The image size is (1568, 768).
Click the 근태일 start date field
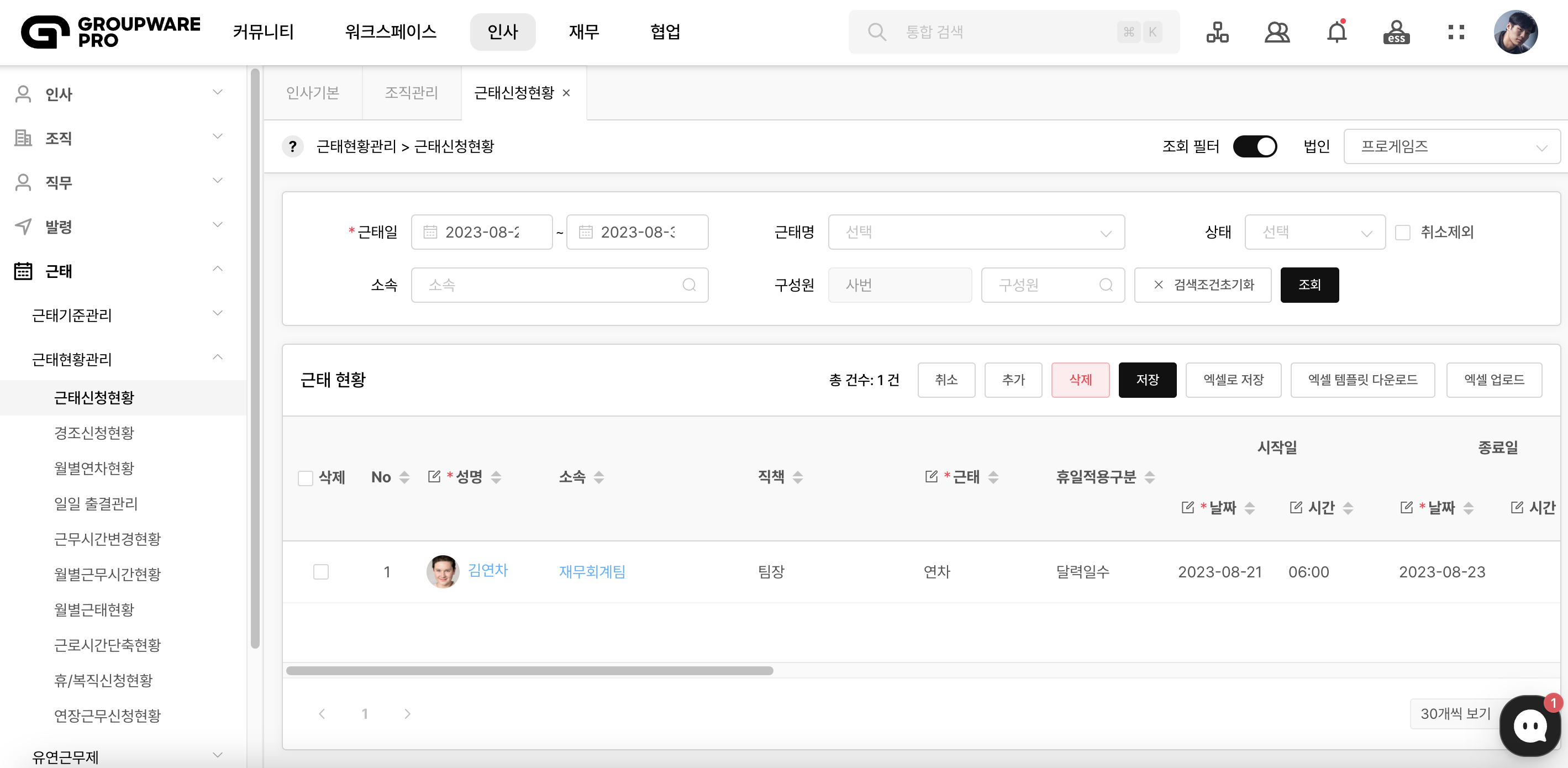tap(481, 233)
